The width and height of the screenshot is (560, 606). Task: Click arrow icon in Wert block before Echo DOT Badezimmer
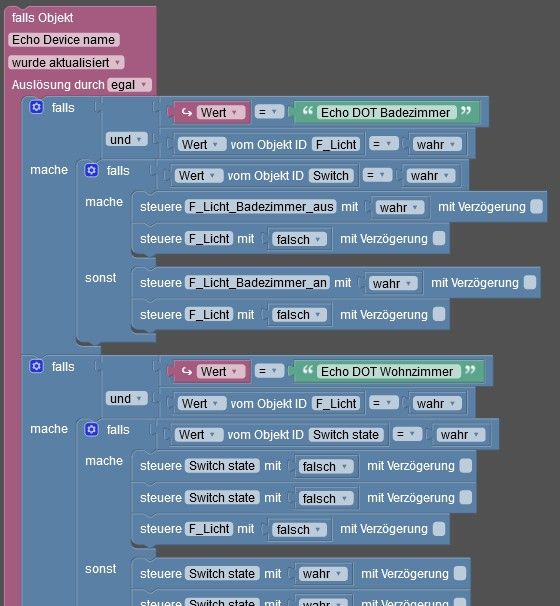[x=187, y=112]
